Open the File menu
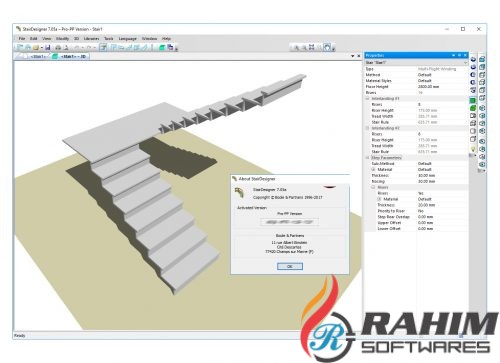 point(22,39)
